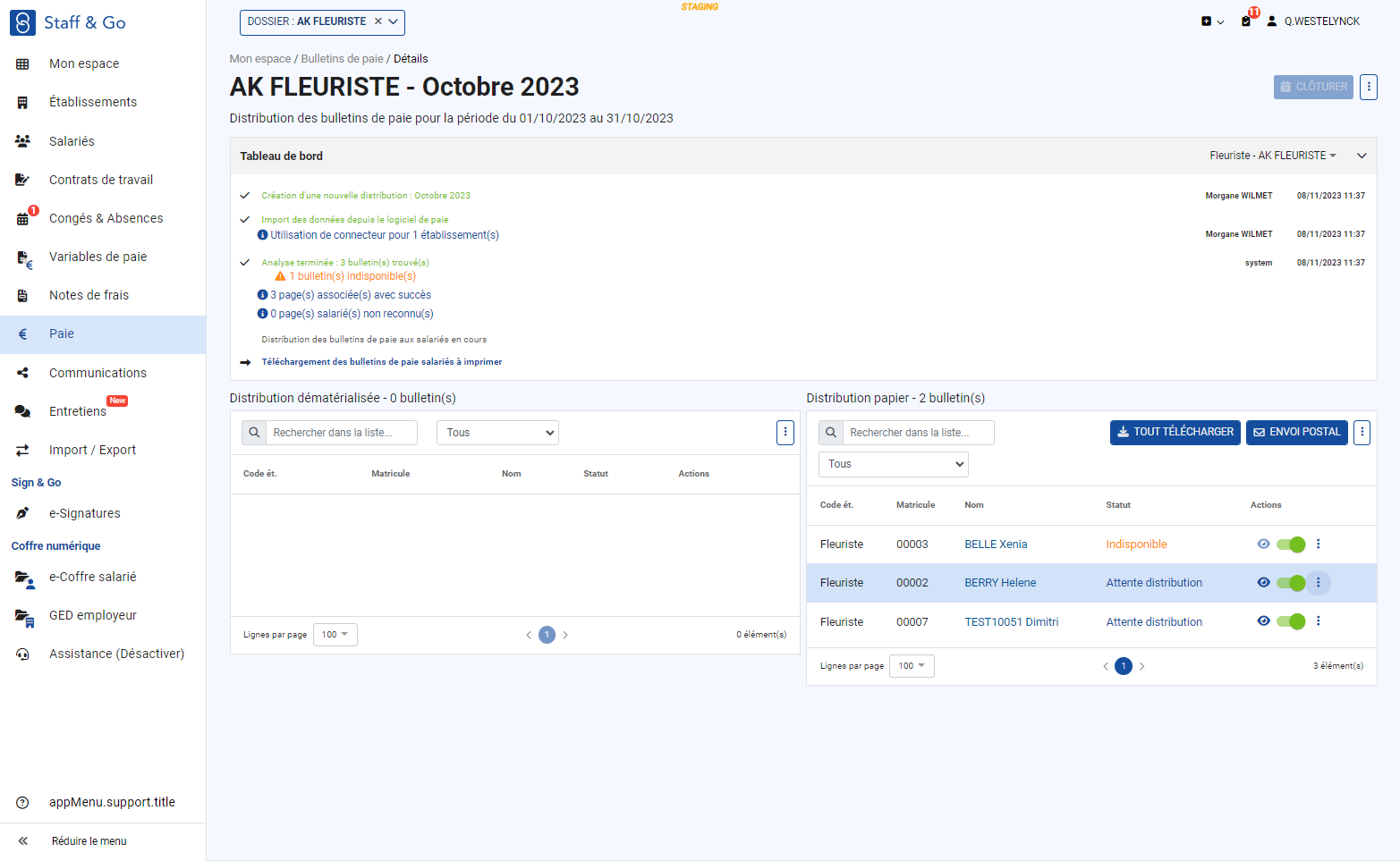Collapse the Tableau de bord panel chevron
This screenshot has height=861, width=1400.
pos(1362,156)
